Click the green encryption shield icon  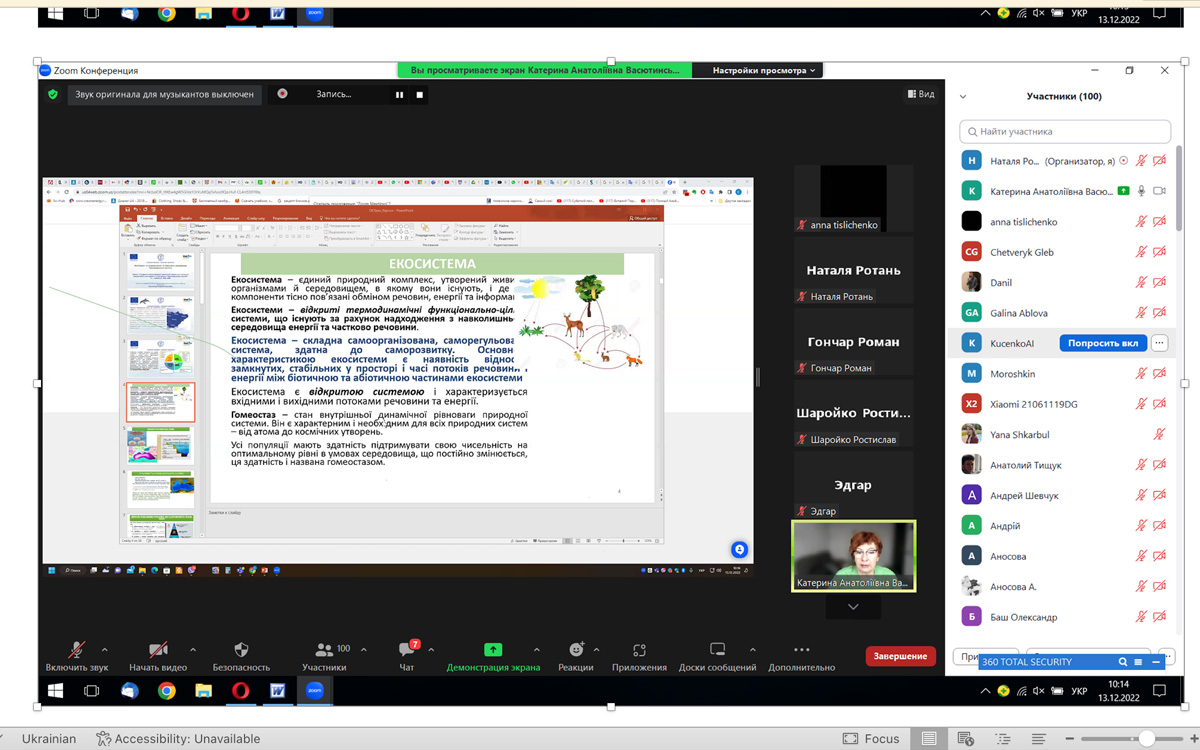coord(53,94)
